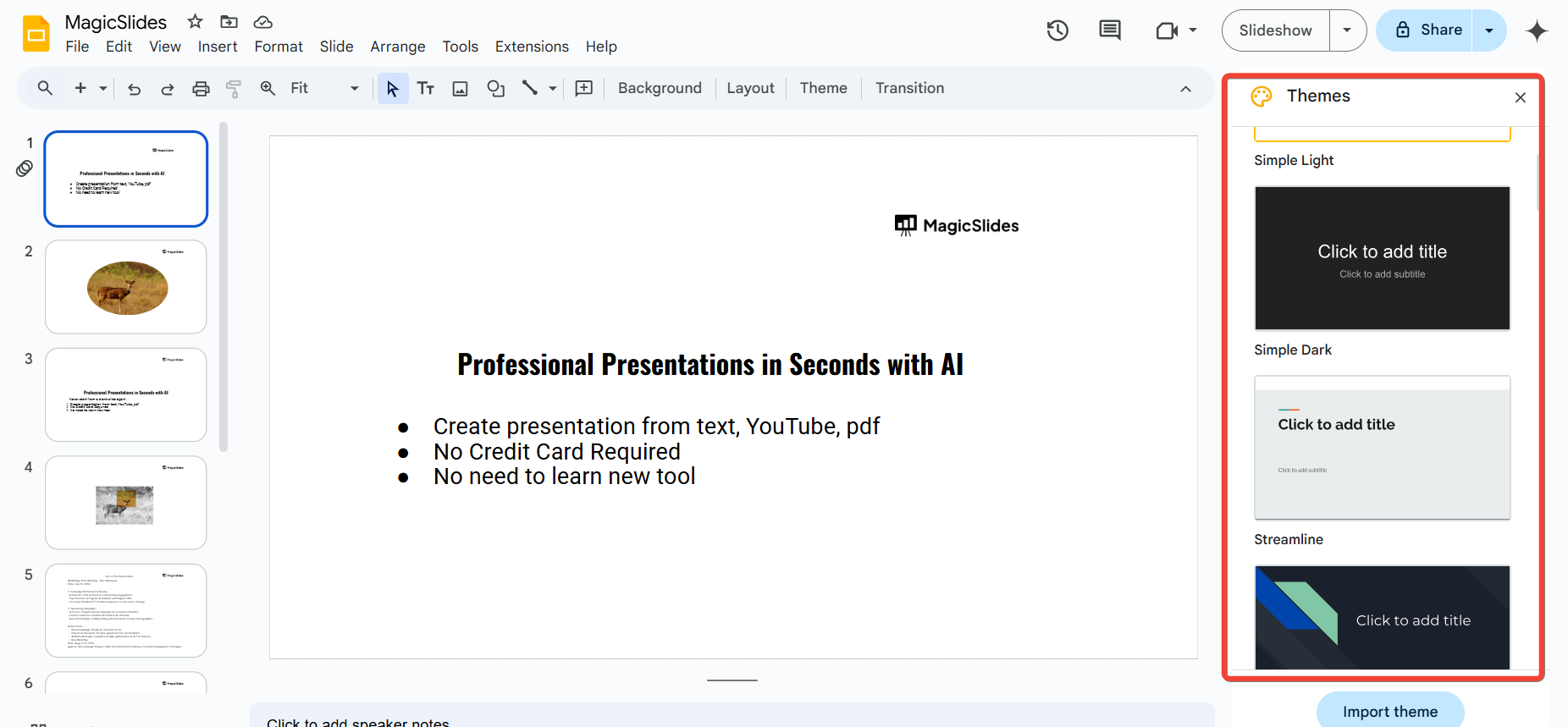Click the Theme toolbar button
1568x727 pixels.
click(x=824, y=88)
